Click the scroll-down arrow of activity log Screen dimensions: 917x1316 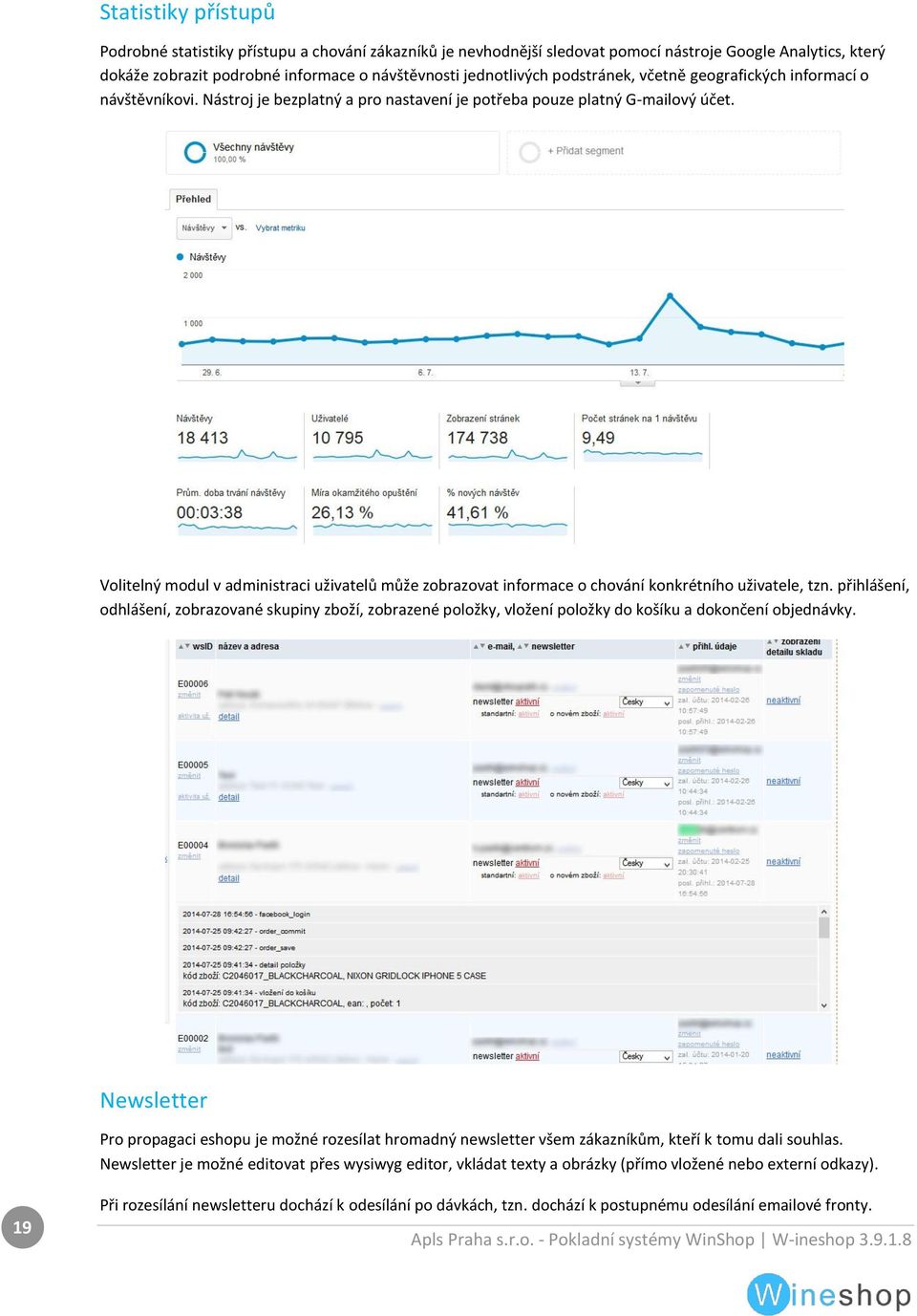tap(823, 1005)
